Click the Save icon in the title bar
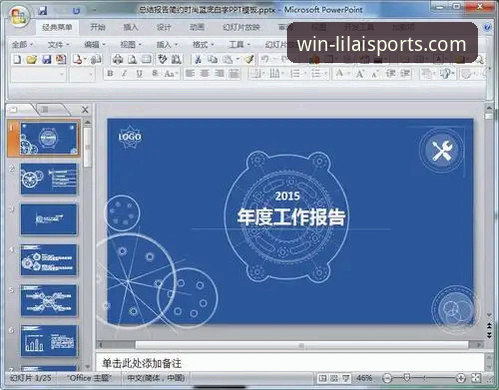The image size is (499, 390). tap(42, 11)
